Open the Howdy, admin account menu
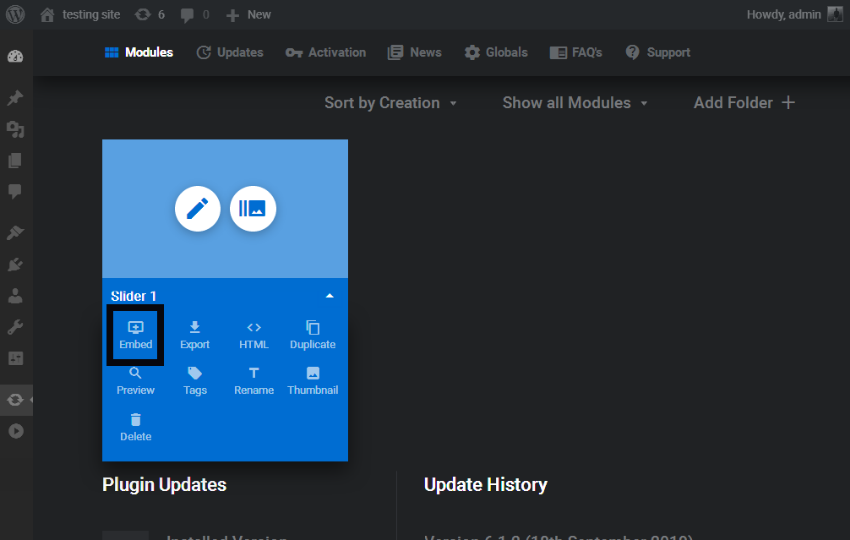Viewport: 850px width, 540px height. (794, 15)
